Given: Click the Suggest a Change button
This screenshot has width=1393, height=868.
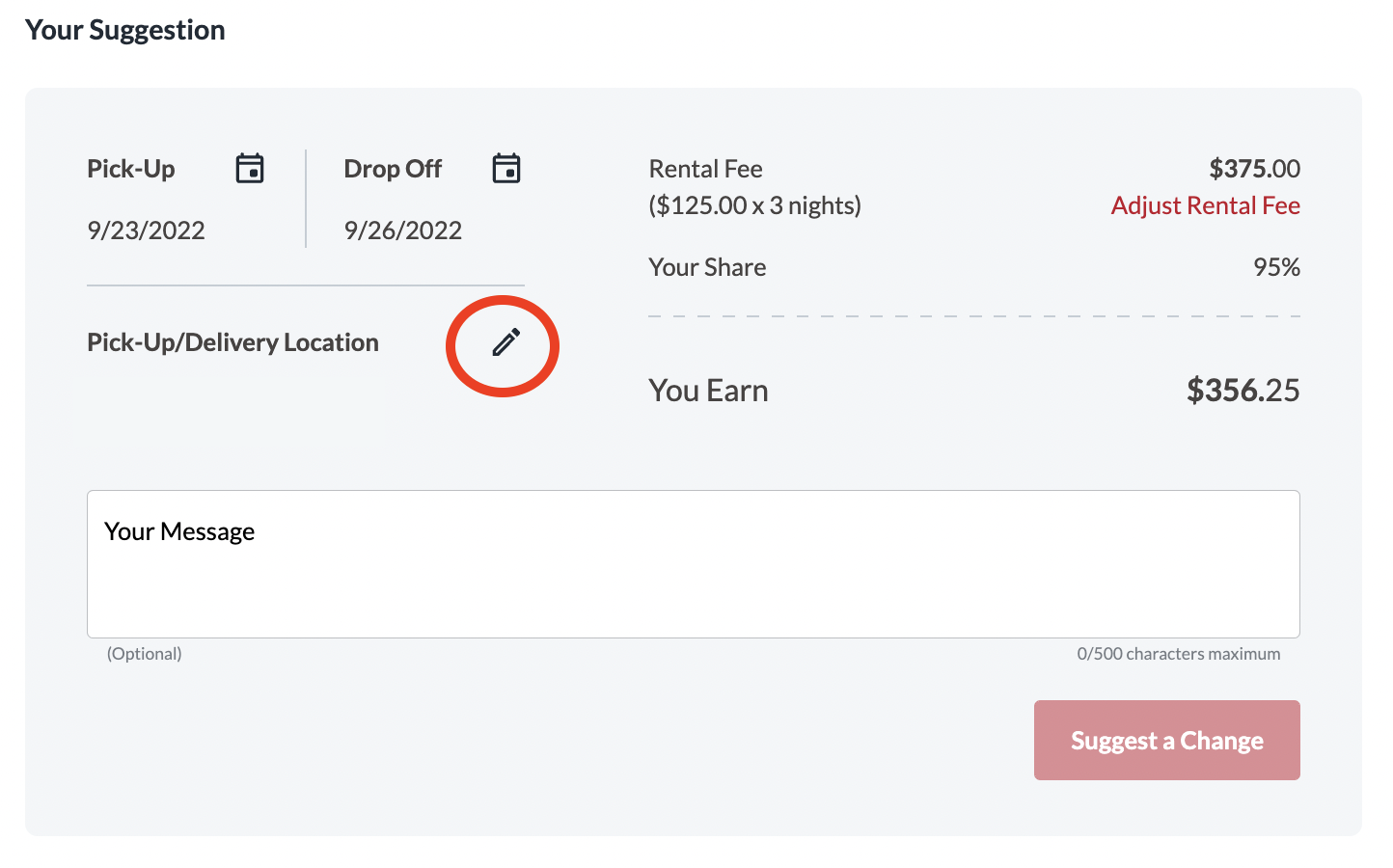Looking at the screenshot, I should (1167, 740).
